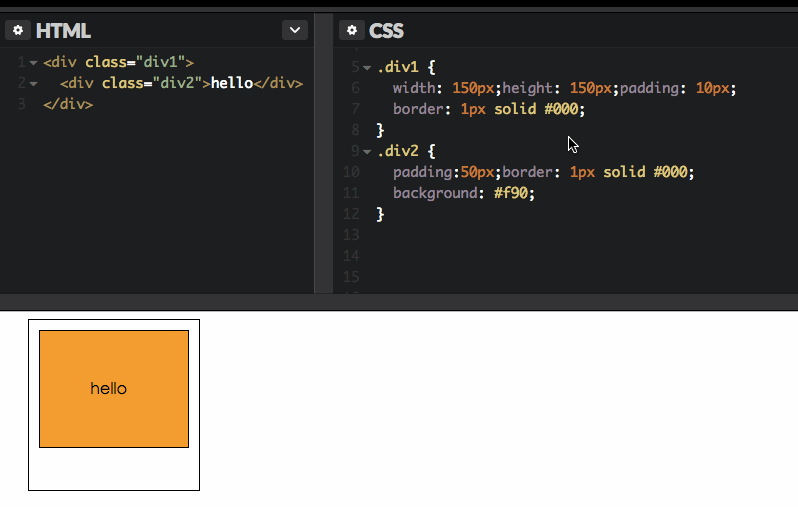Click the CSS panel title
The image size is (798, 507).
click(387, 31)
